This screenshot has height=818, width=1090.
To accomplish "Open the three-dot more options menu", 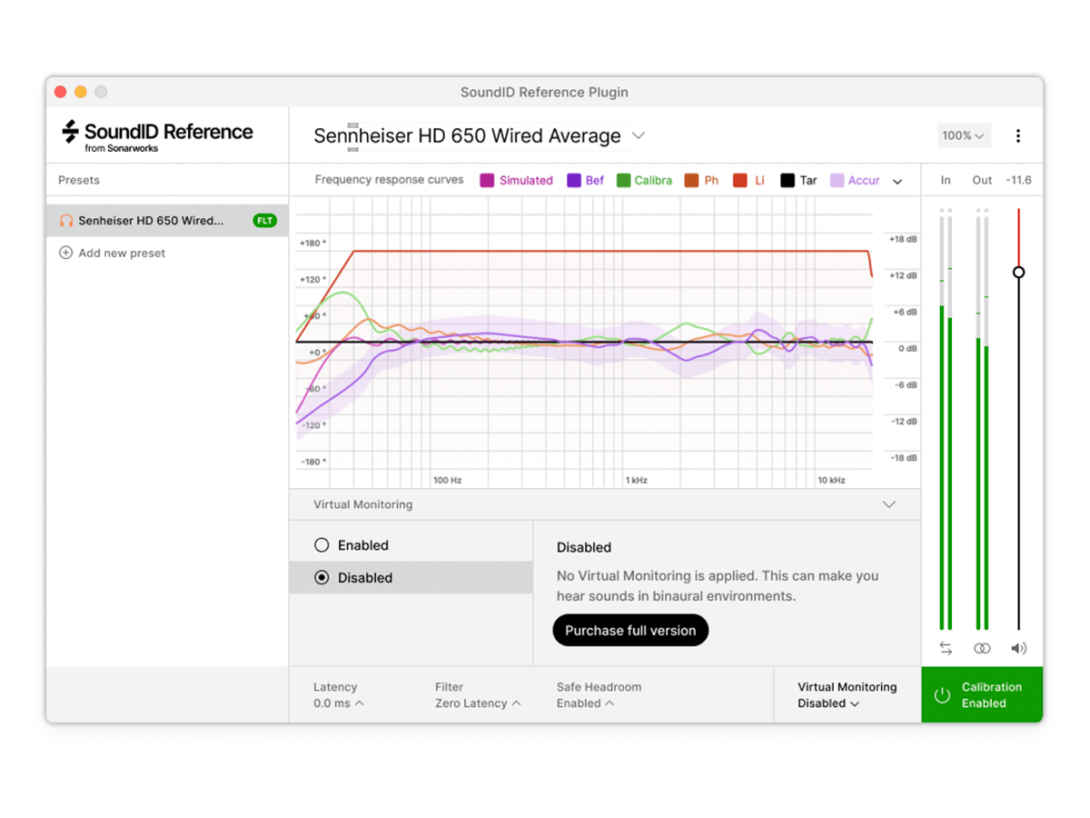I will tap(1018, 136).
